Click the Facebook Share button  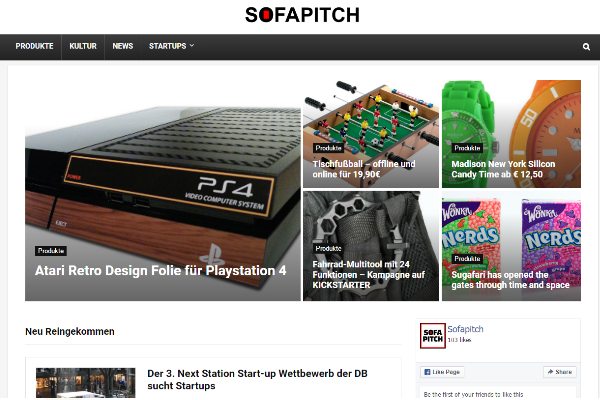click(x=559, y=372)
